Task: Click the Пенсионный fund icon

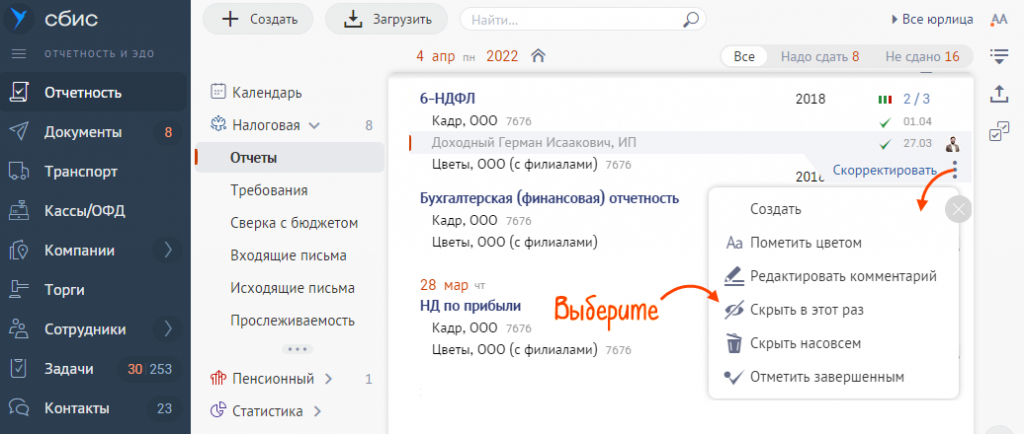Action: 218,379
